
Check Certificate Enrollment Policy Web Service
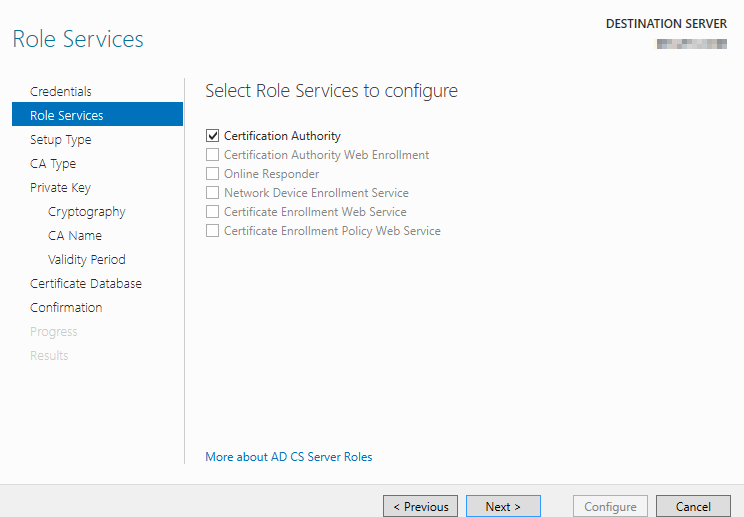212,231
